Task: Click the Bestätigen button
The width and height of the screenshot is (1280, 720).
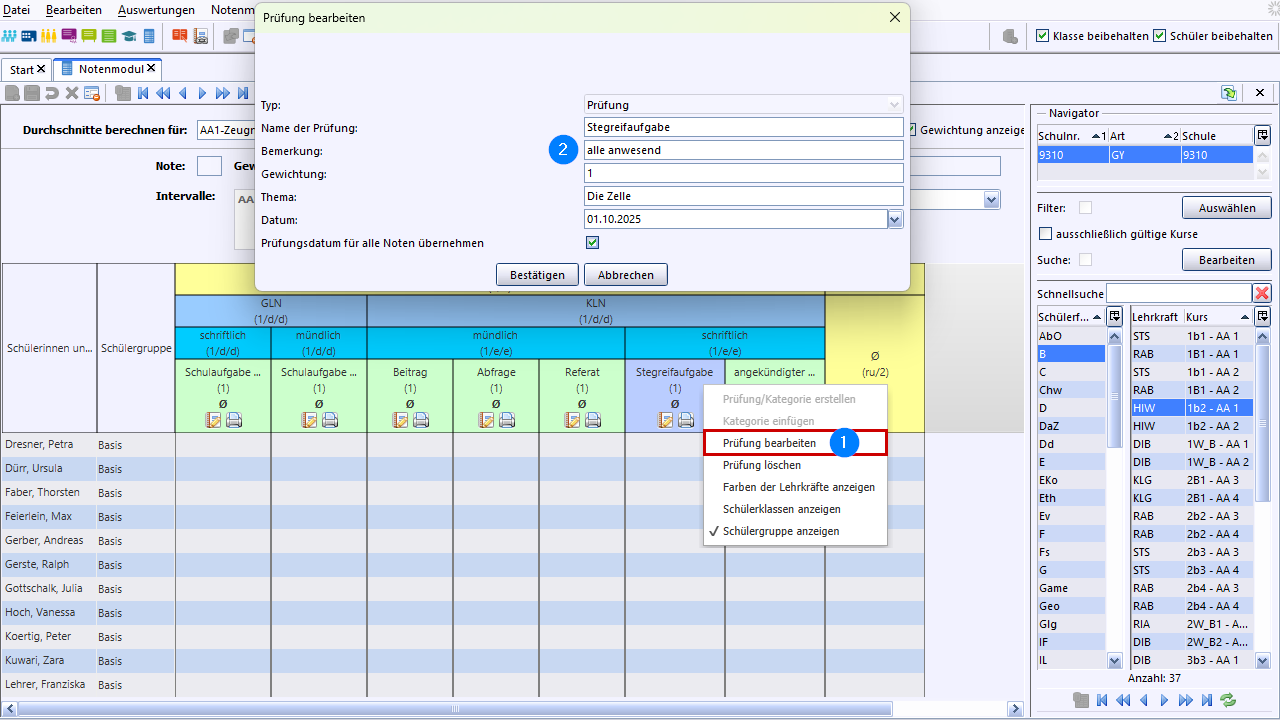Action: coord(537,275)
